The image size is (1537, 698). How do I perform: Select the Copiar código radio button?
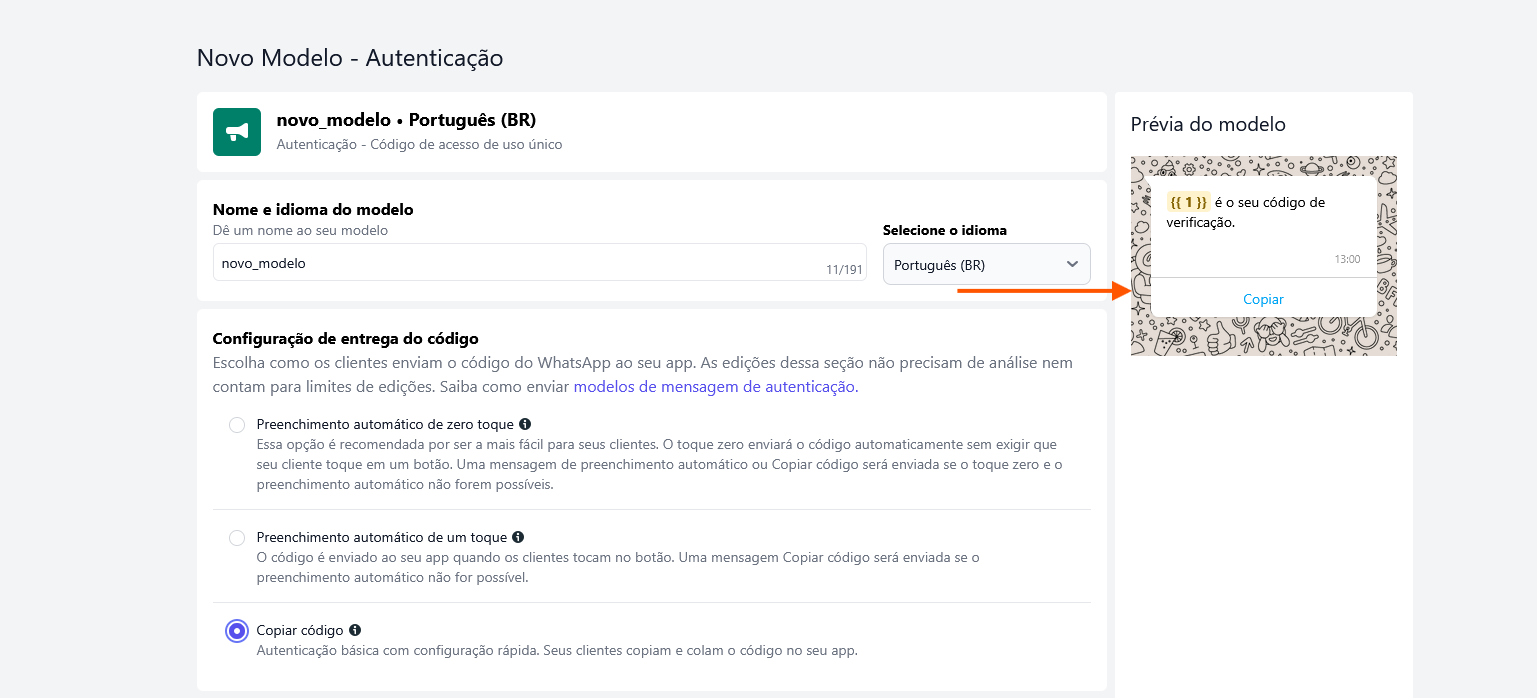point(237,631)
